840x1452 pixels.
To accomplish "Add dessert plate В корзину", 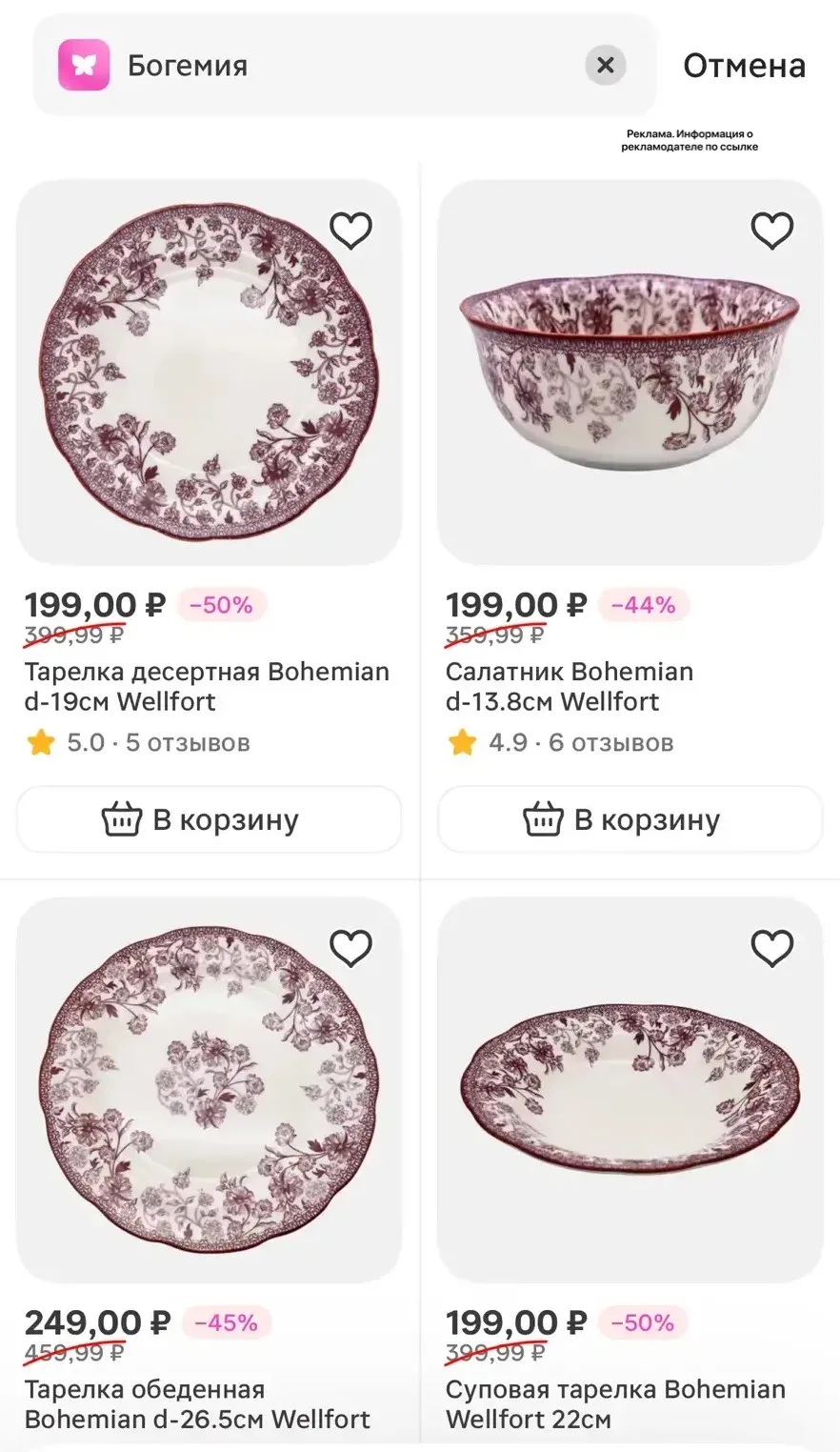I will pos(210,819).
